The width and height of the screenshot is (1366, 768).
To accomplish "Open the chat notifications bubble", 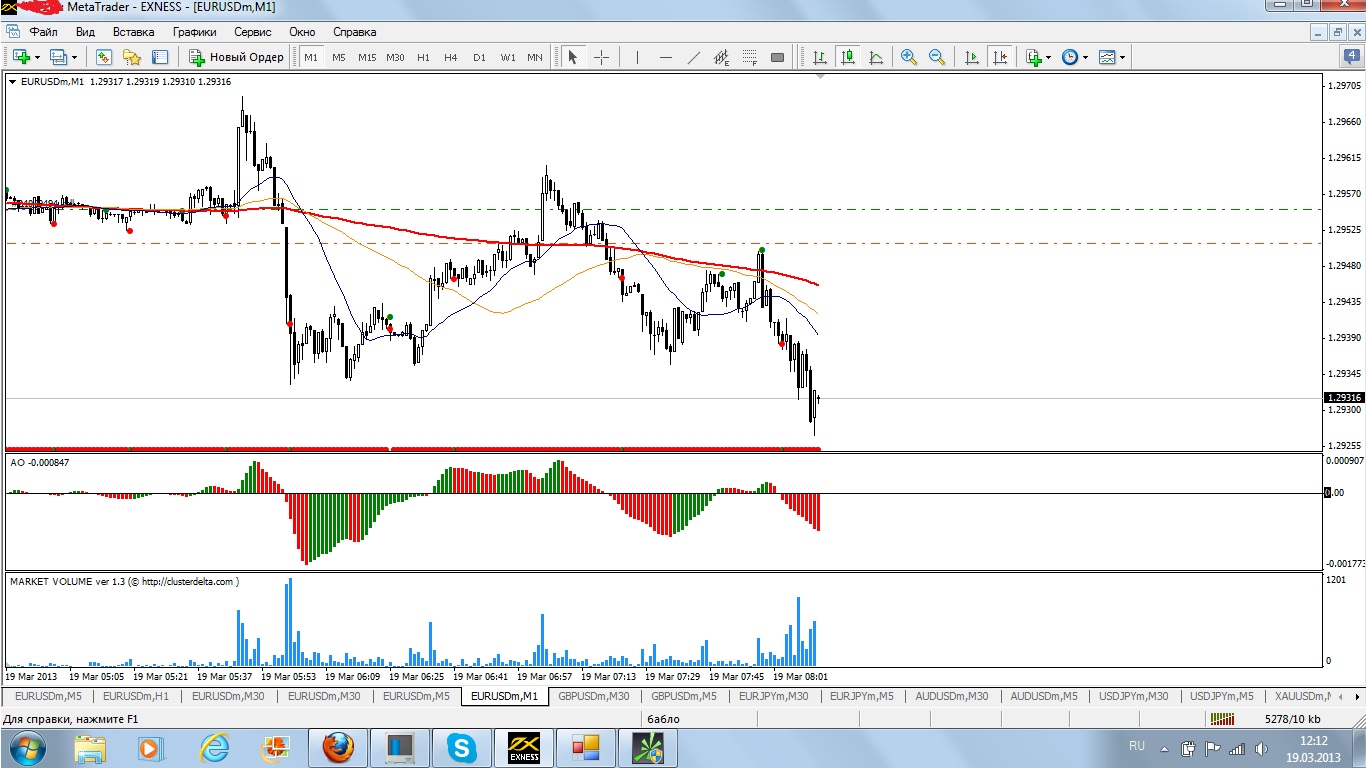I will coord(1350,57).
